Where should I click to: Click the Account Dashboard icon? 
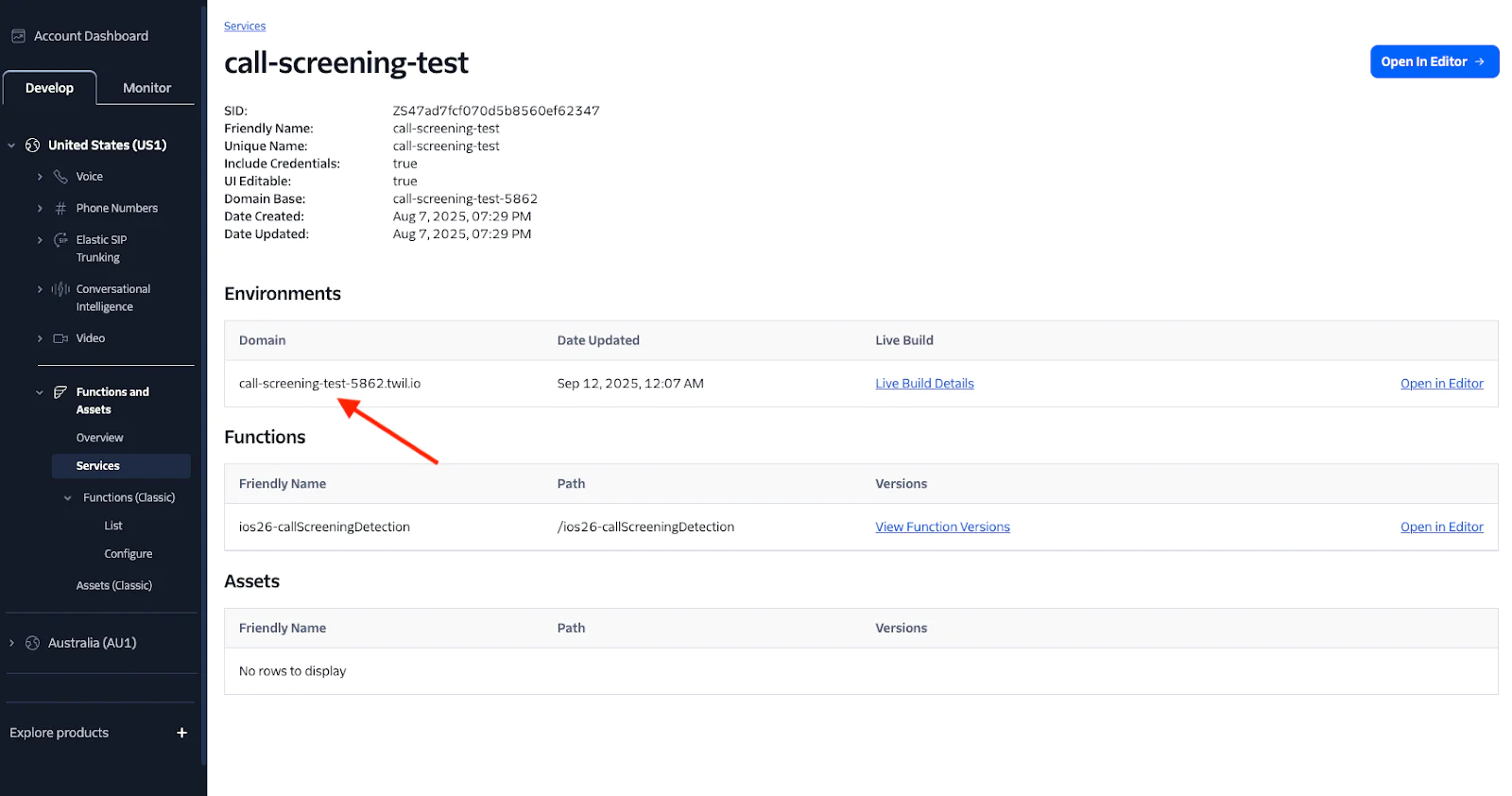click(x=18, y=36)
